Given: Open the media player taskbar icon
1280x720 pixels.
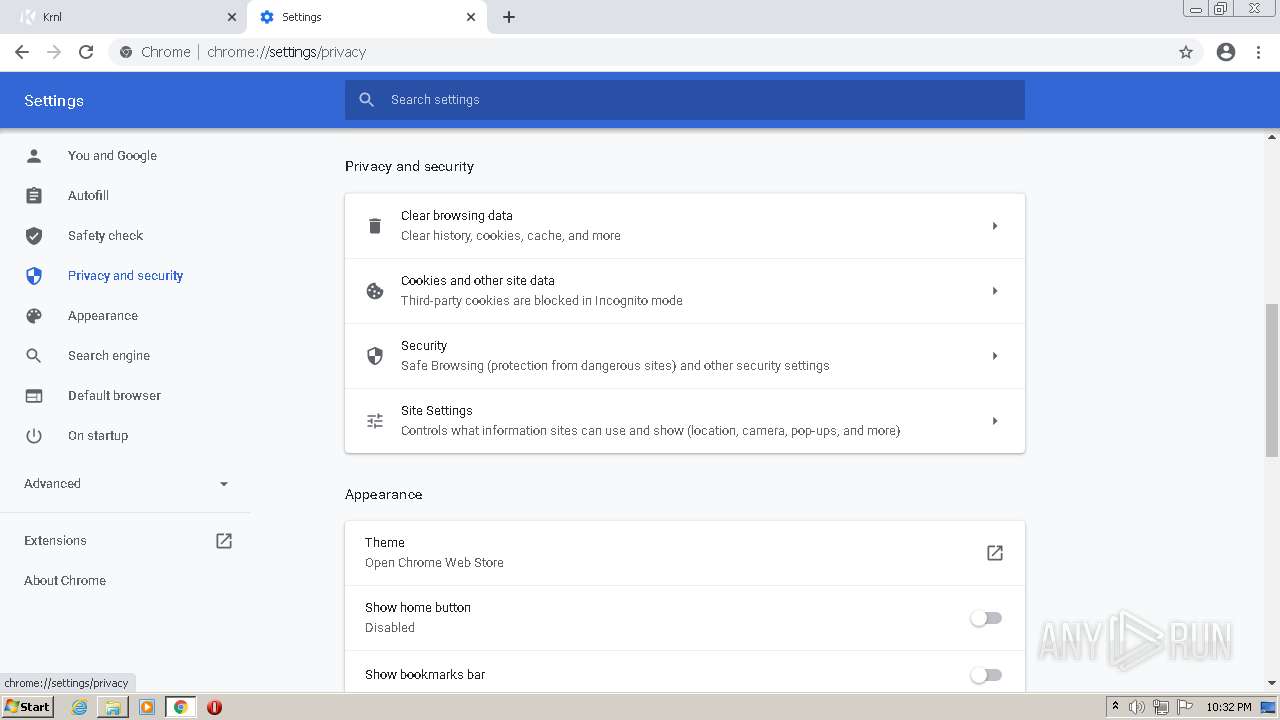Looking at the screenshot, I should (147, 707).
